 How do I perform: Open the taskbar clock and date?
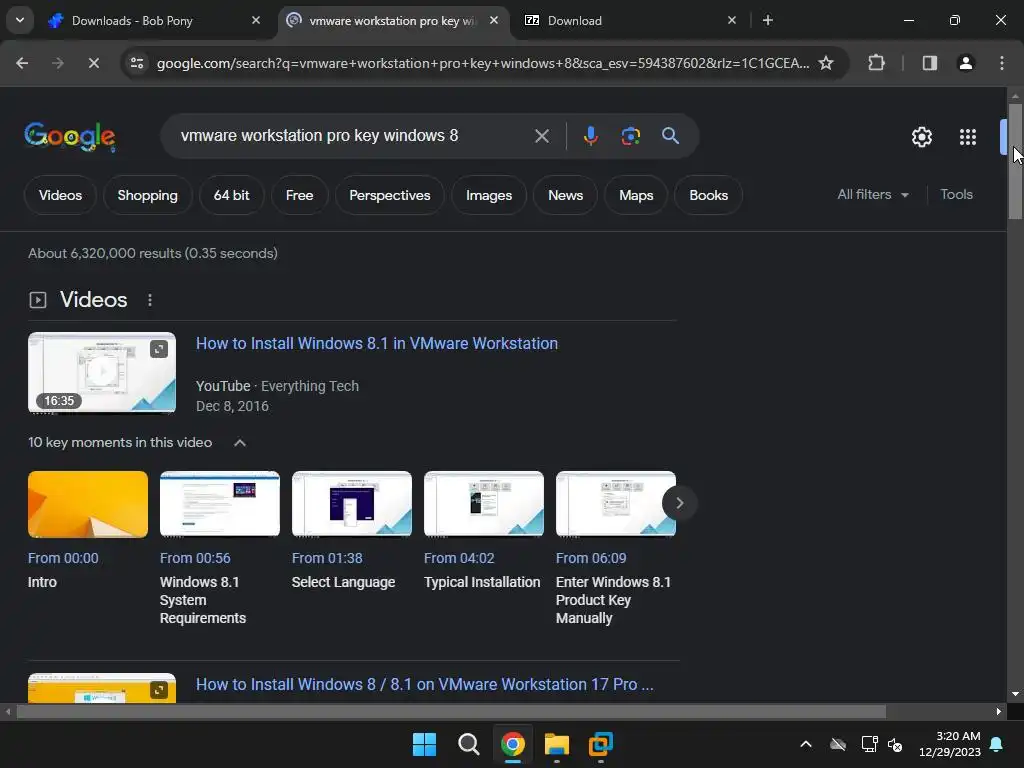[x=950, y=744]
